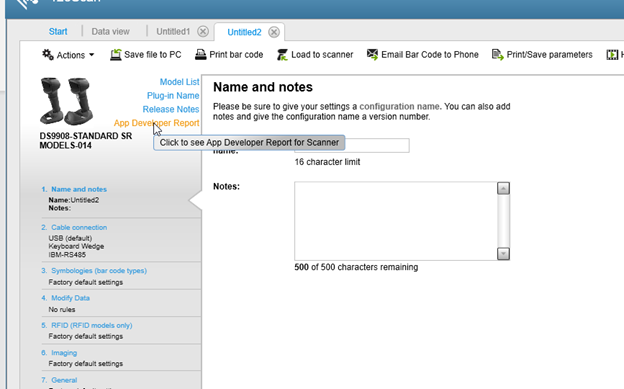Click the configuration name highlighted phrase
The width and height of the screenshot is (624, 389).
coord(399,107)
